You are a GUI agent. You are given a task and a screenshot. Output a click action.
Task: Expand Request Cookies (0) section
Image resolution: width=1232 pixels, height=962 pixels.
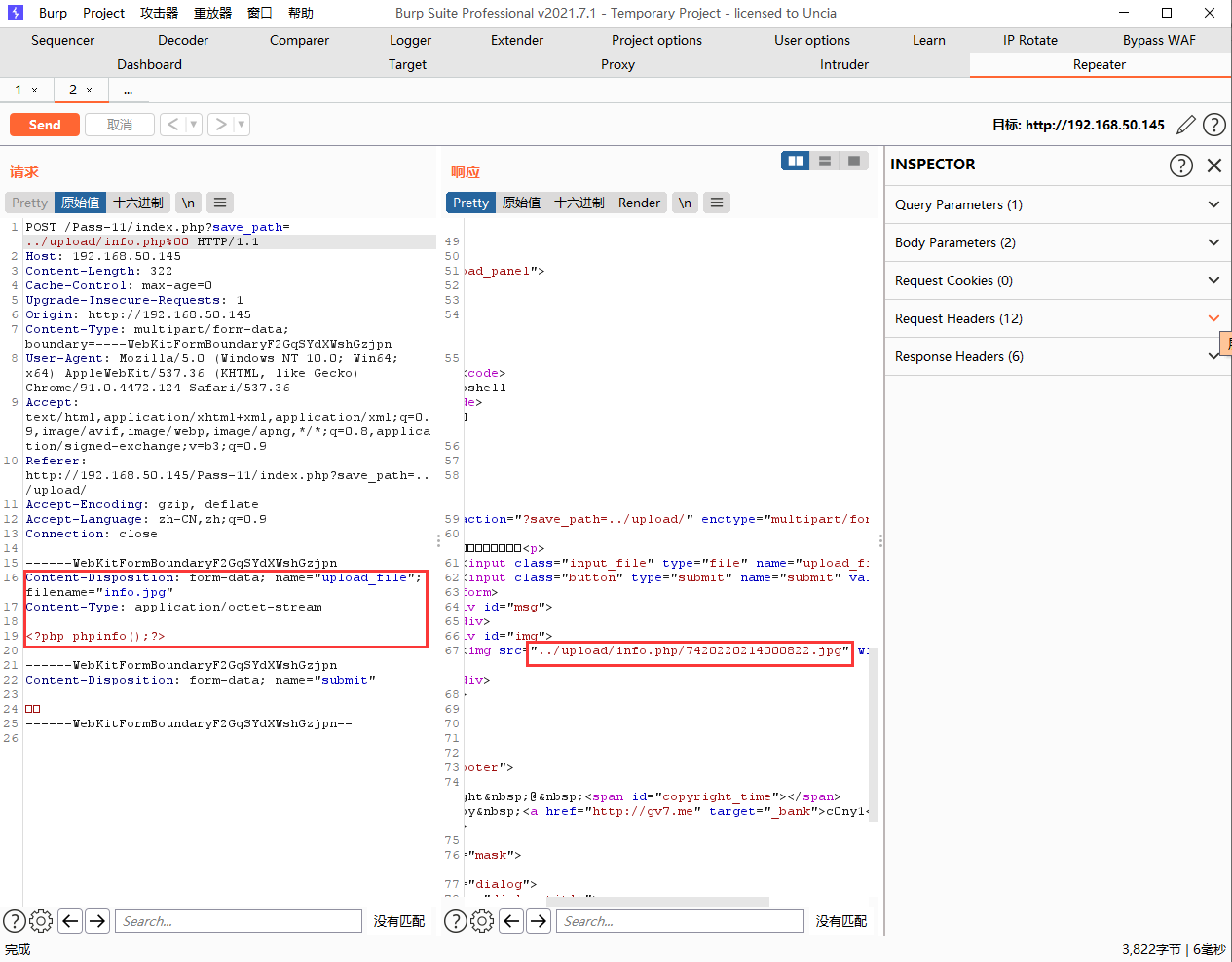click(1057, 280)
